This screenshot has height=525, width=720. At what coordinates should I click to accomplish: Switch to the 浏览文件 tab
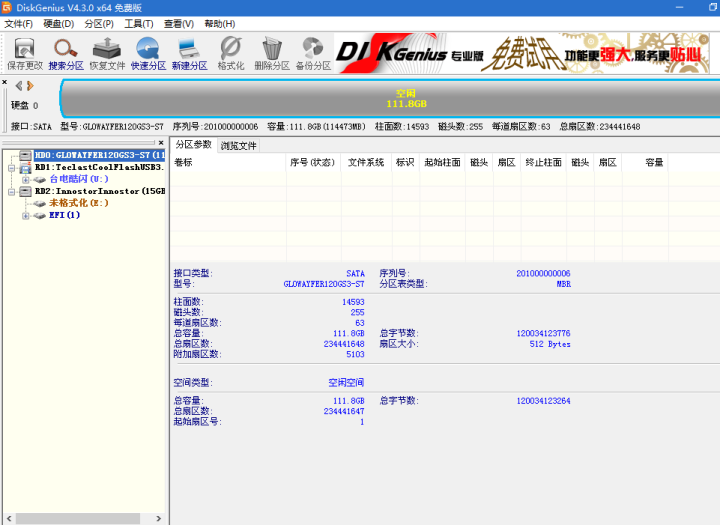pyautogui.click(x=239, y=145)
